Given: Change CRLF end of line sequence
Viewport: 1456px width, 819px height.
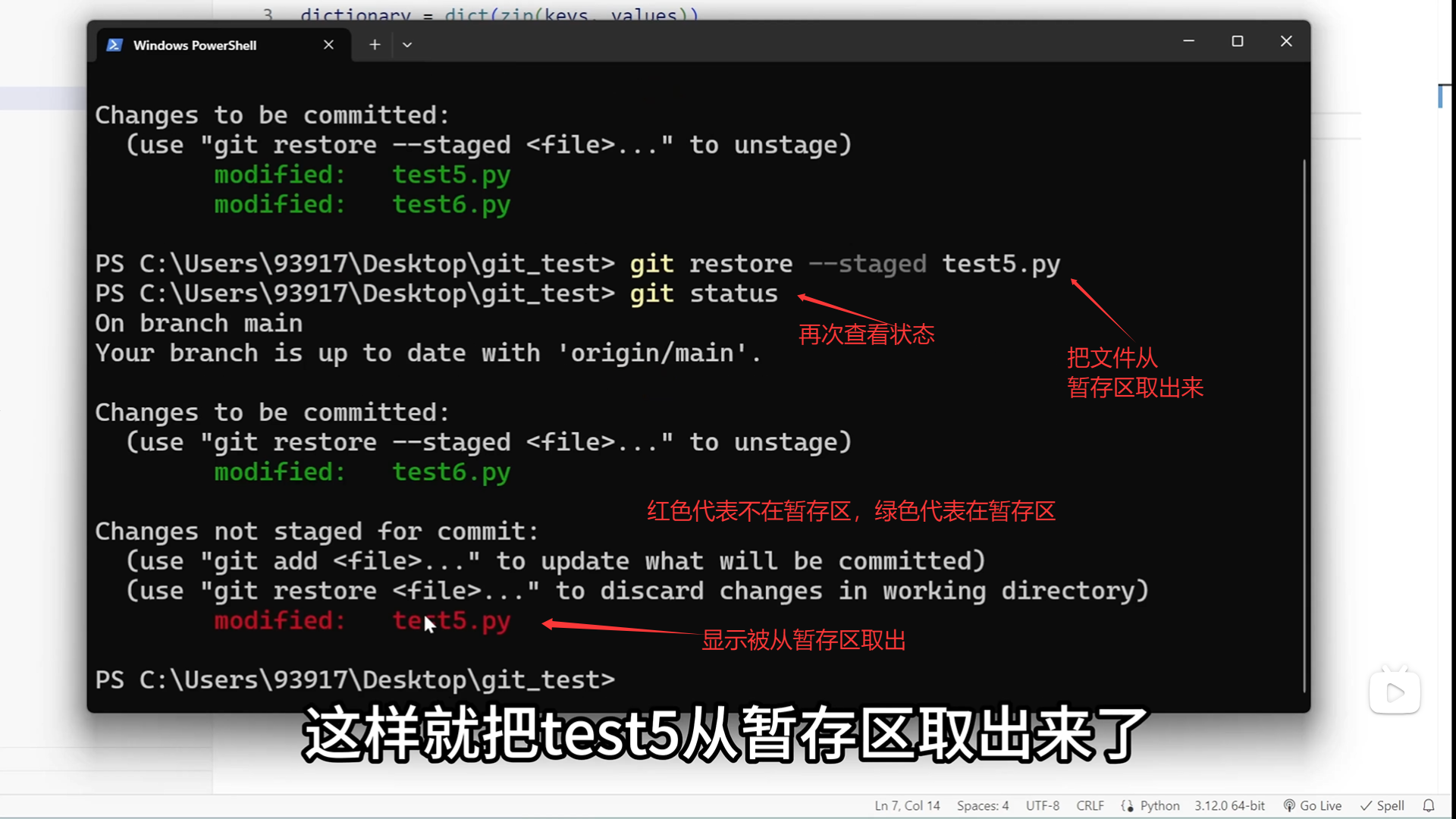Looking at the screenshot, I should (x=1090, y=805).
